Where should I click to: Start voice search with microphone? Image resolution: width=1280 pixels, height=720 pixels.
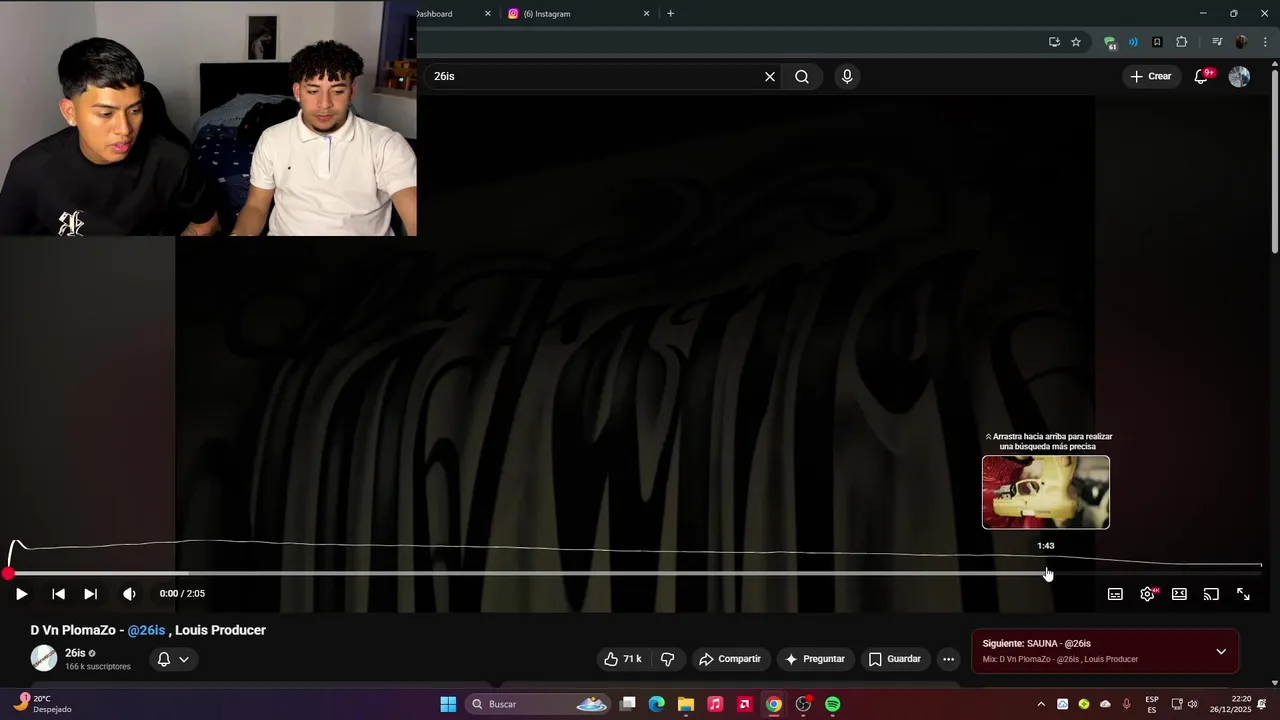click(847, 77)
